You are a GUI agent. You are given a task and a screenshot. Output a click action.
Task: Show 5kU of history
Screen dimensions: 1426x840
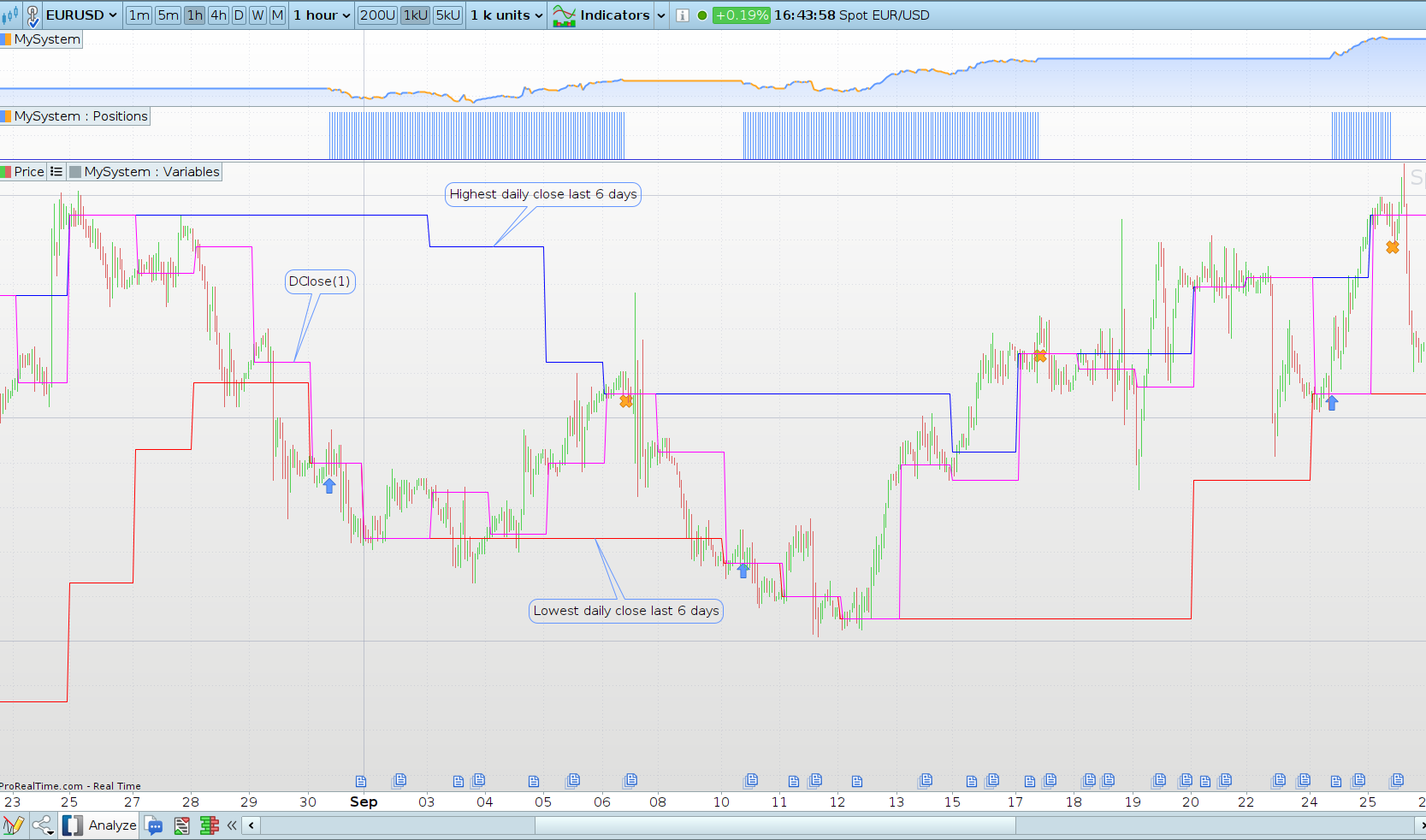(447, 15)
